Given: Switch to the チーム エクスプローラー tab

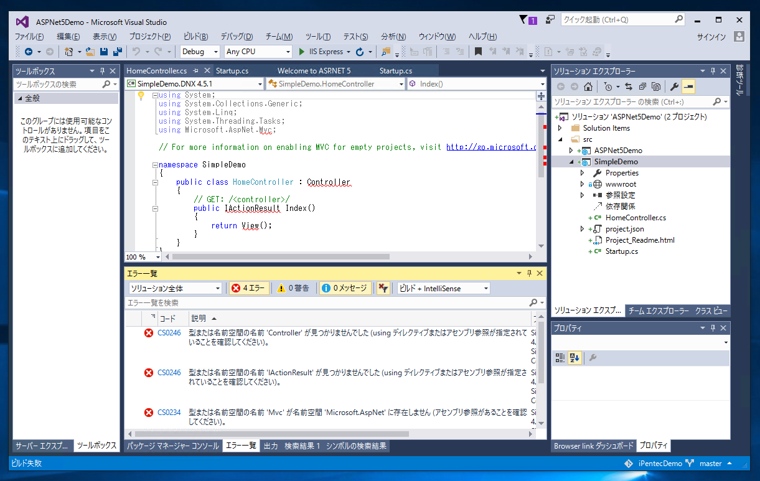Looking at the screenshot, I should (x=658, y=311).
